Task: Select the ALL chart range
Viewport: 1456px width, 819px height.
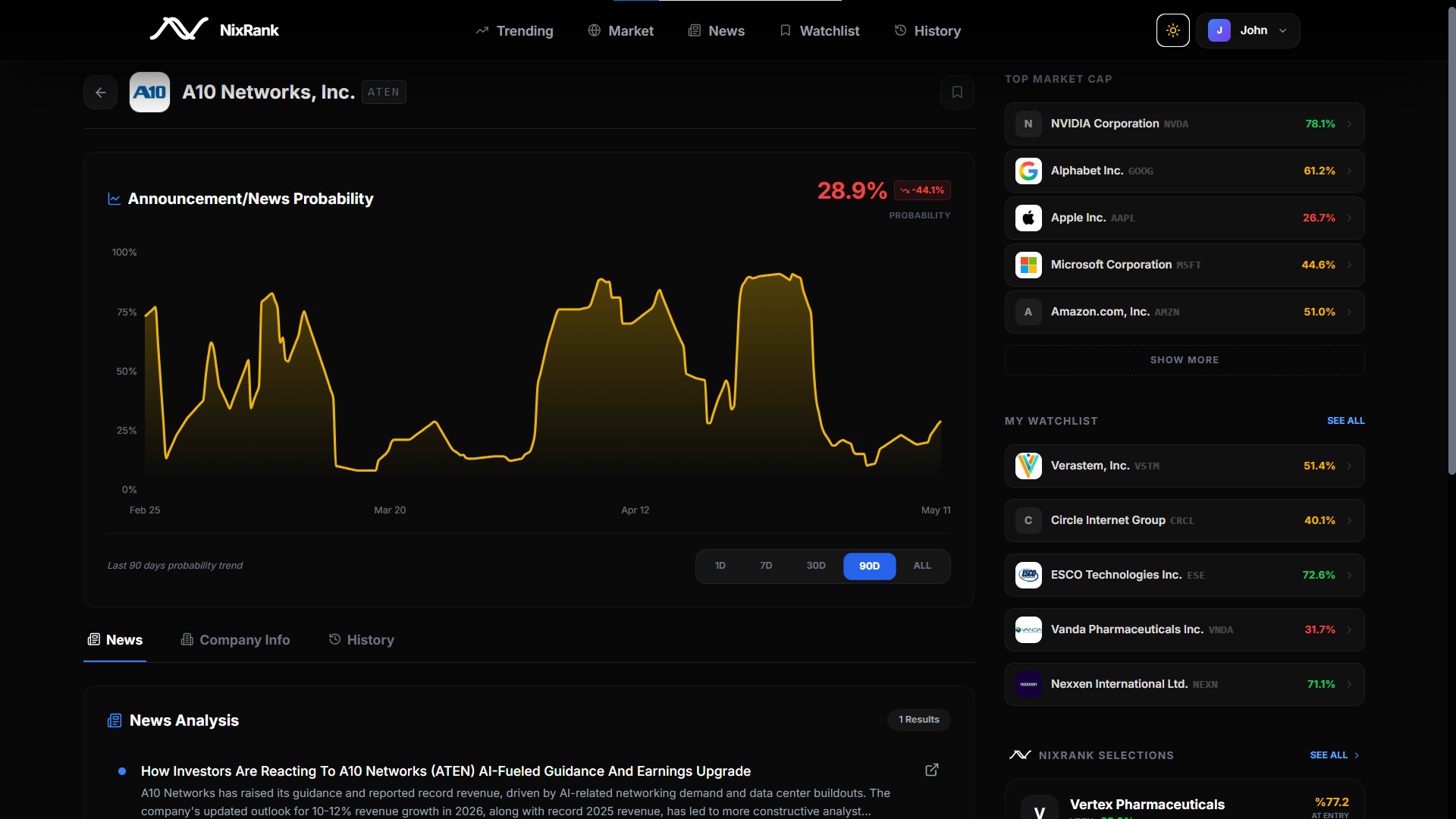Action: [922, 566]
